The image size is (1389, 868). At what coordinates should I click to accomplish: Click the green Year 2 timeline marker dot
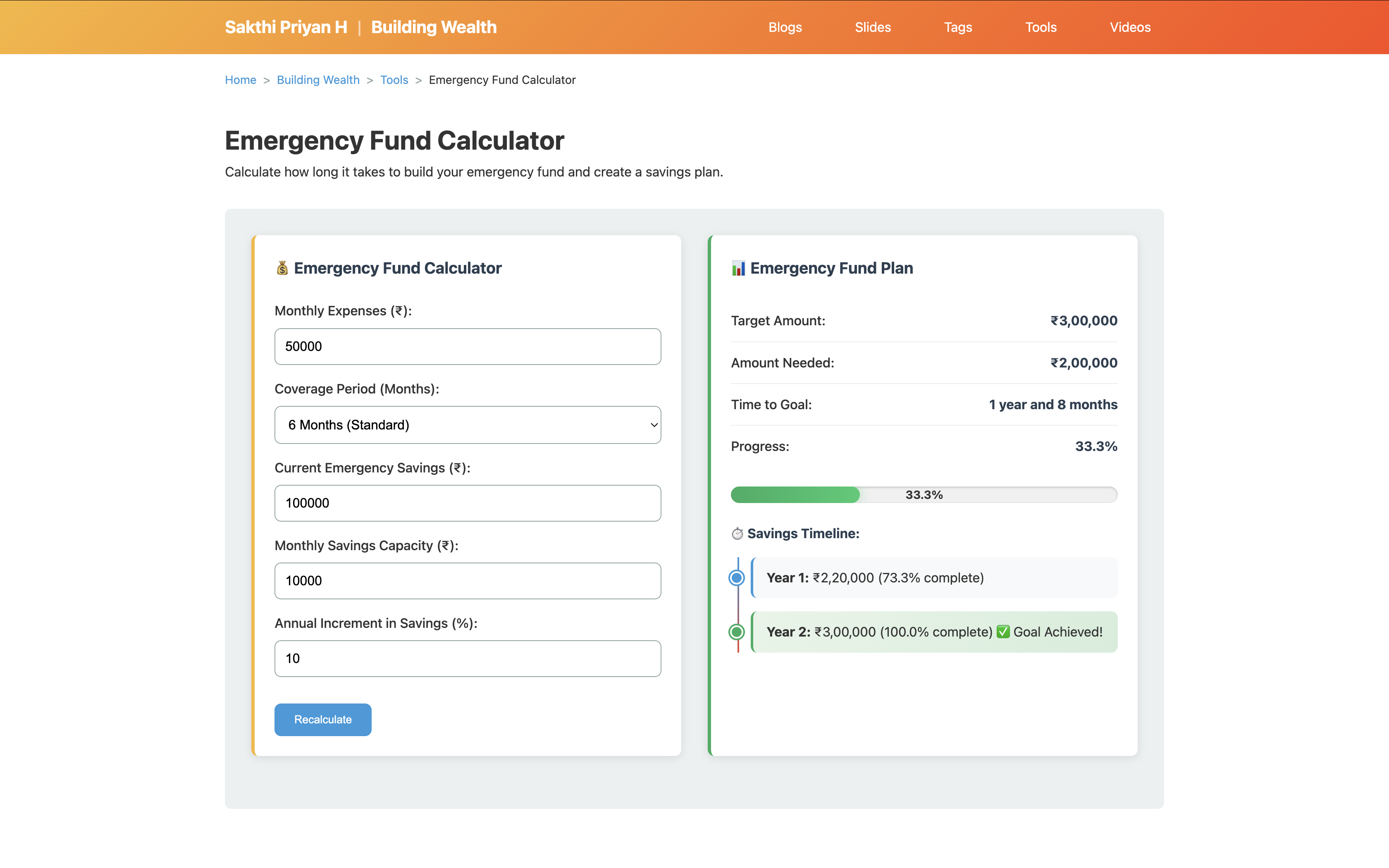(737, 632)
